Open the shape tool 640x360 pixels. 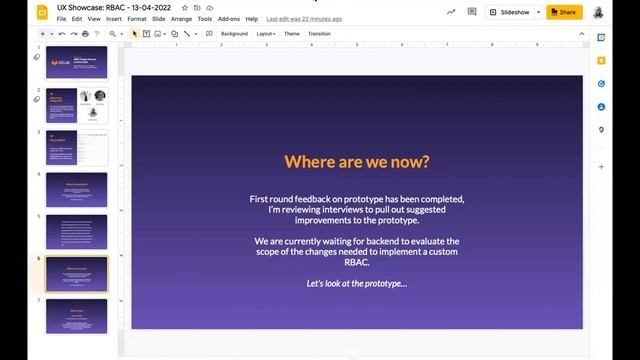pos(175,34)
